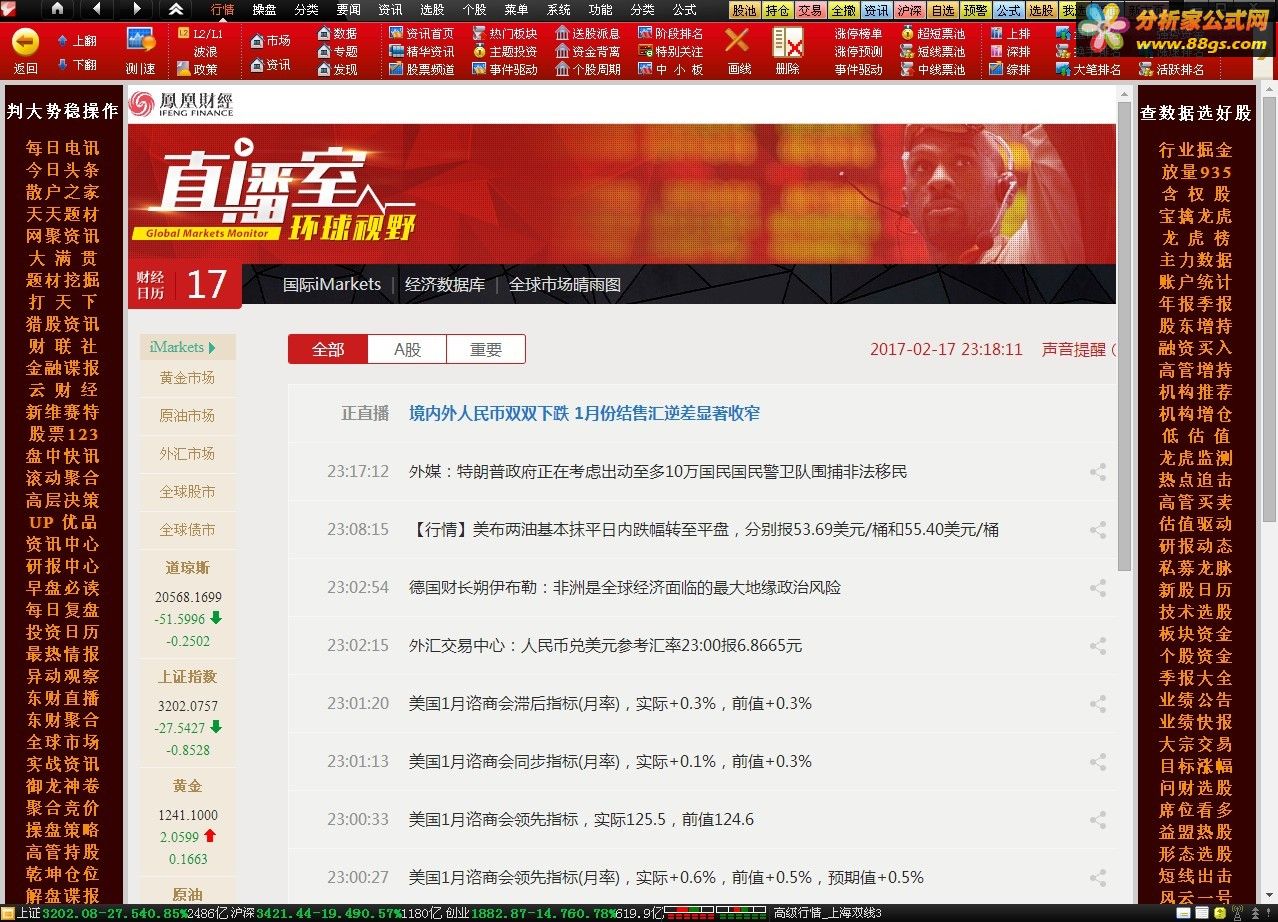Open 行业掘金 in right panel

(x=1196, y=150)
